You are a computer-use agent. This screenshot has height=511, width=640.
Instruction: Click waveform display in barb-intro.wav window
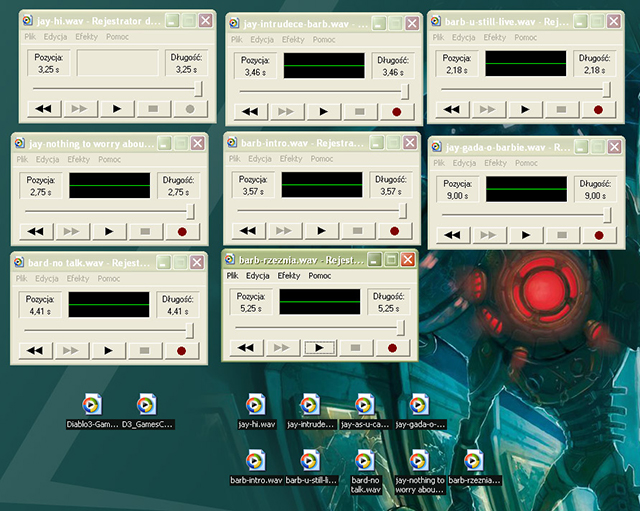tap(322, 184)
